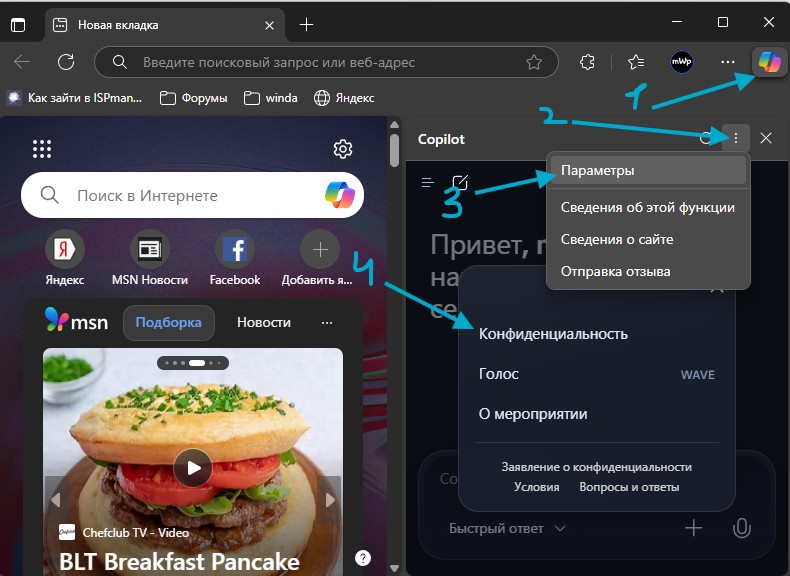Click the Chefclub TV - Video source
The width and height of the screenshot is (790, 576).
(x=123, y=533)
